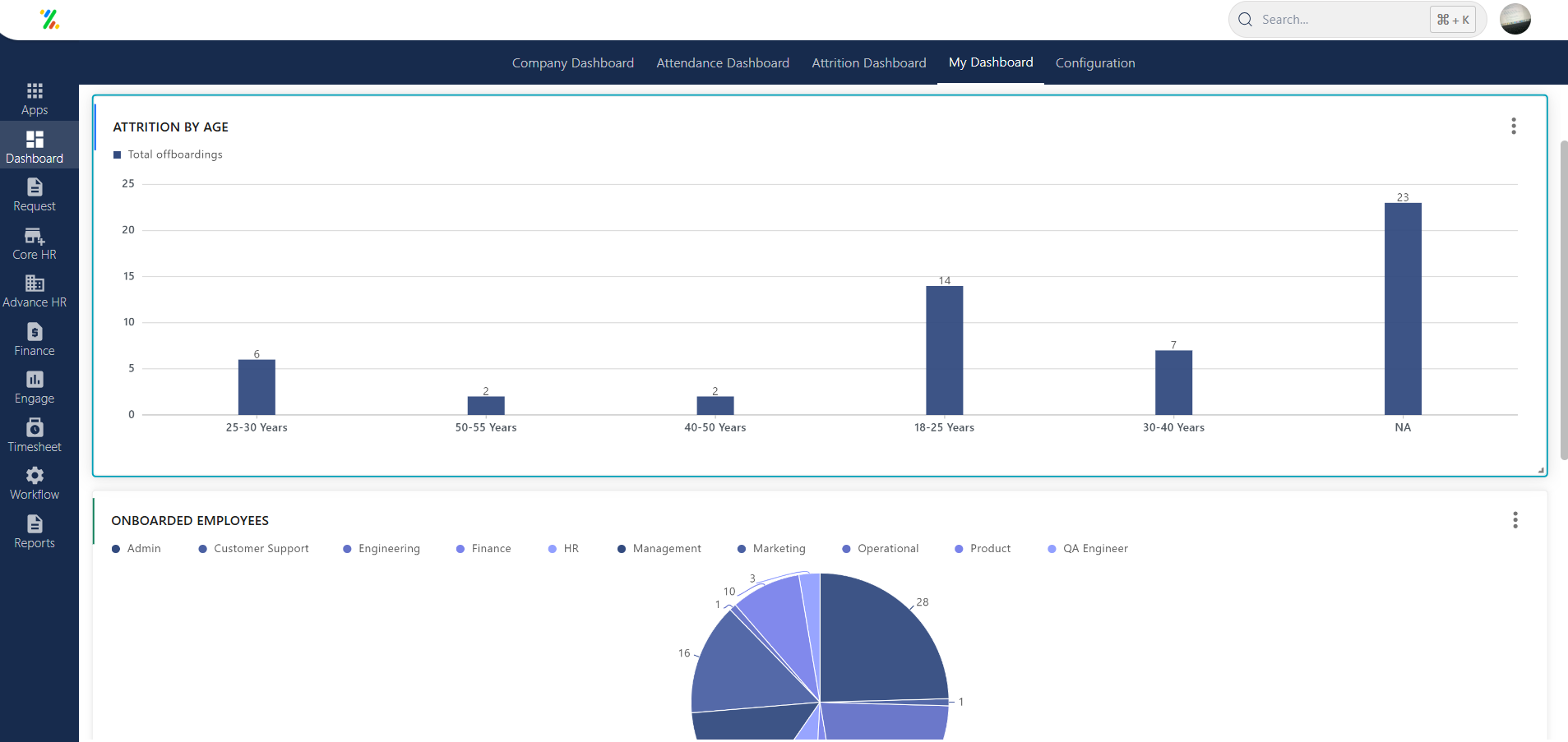Toggle the Operational legend entry
This screenshot has height=742, width=1568.
pos(881,549)
